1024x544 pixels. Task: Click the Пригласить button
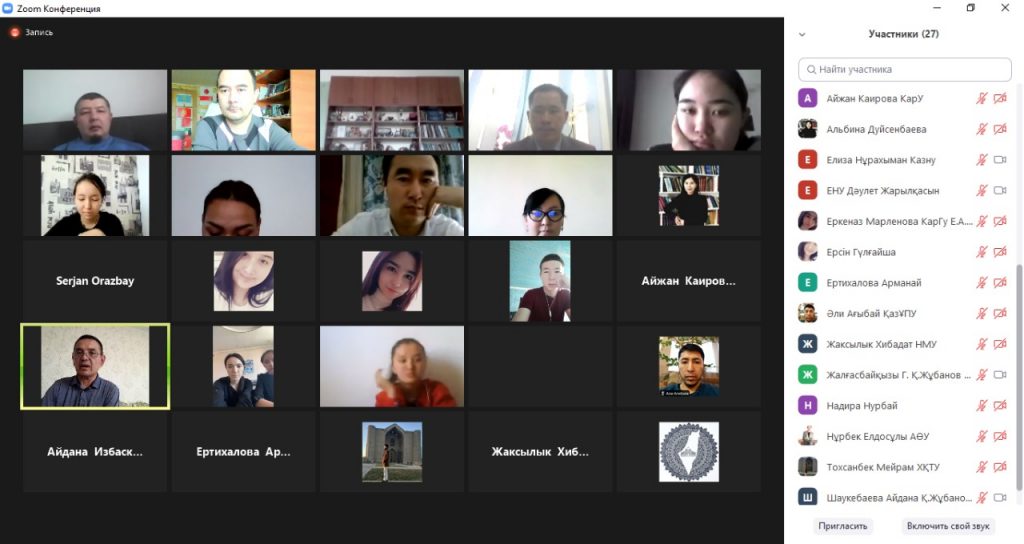click(842, 526)
